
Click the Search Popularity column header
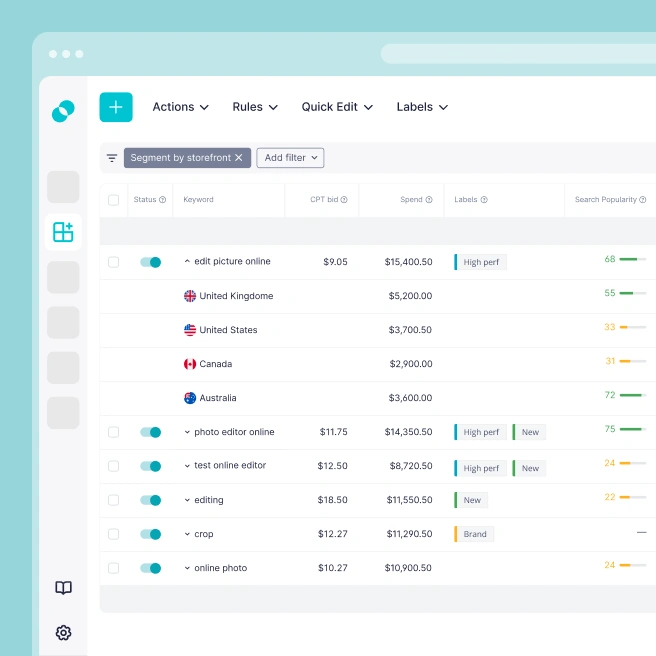(x=605, y=200)
